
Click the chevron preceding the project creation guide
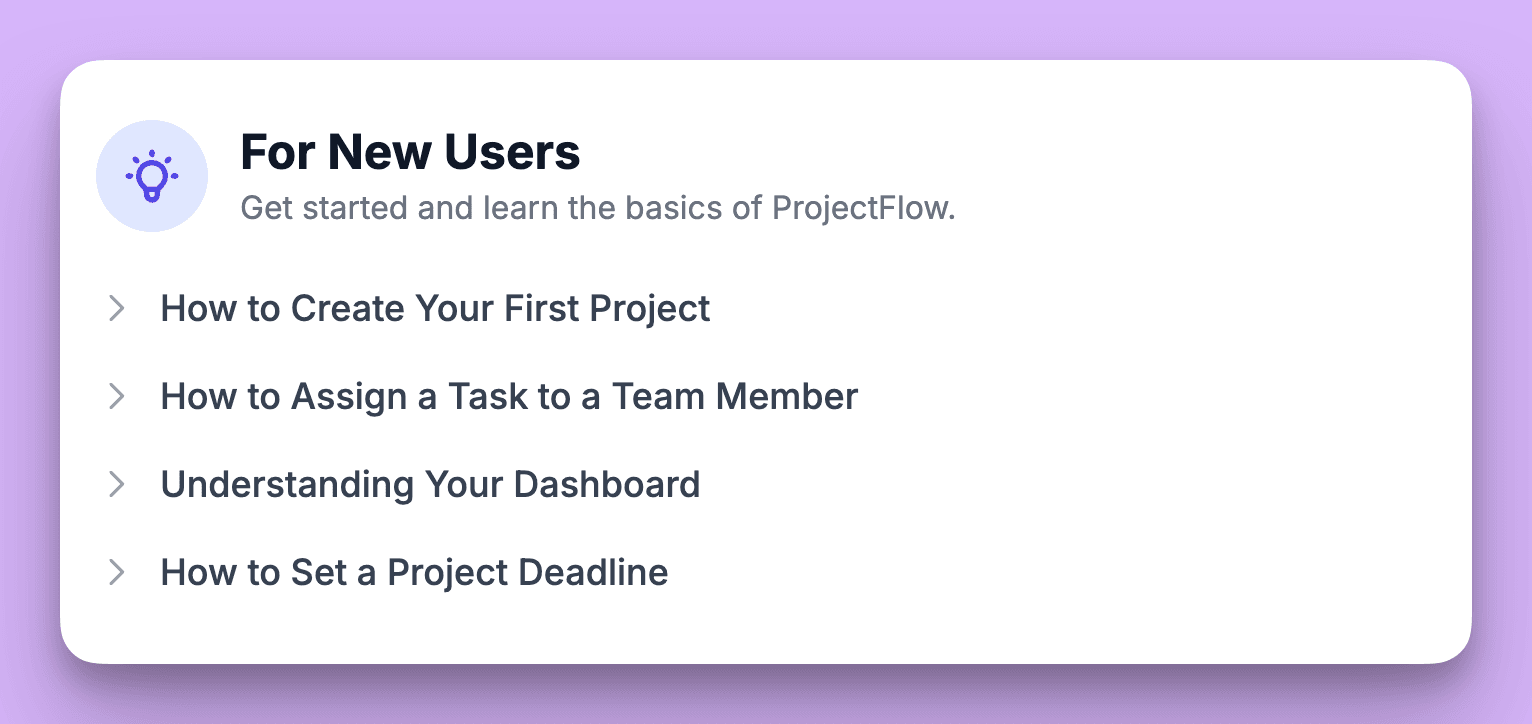pos(117,308)
